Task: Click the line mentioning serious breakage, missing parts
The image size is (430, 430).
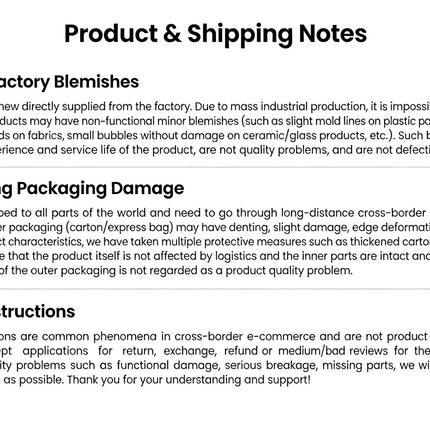Action: pos(215,365)
